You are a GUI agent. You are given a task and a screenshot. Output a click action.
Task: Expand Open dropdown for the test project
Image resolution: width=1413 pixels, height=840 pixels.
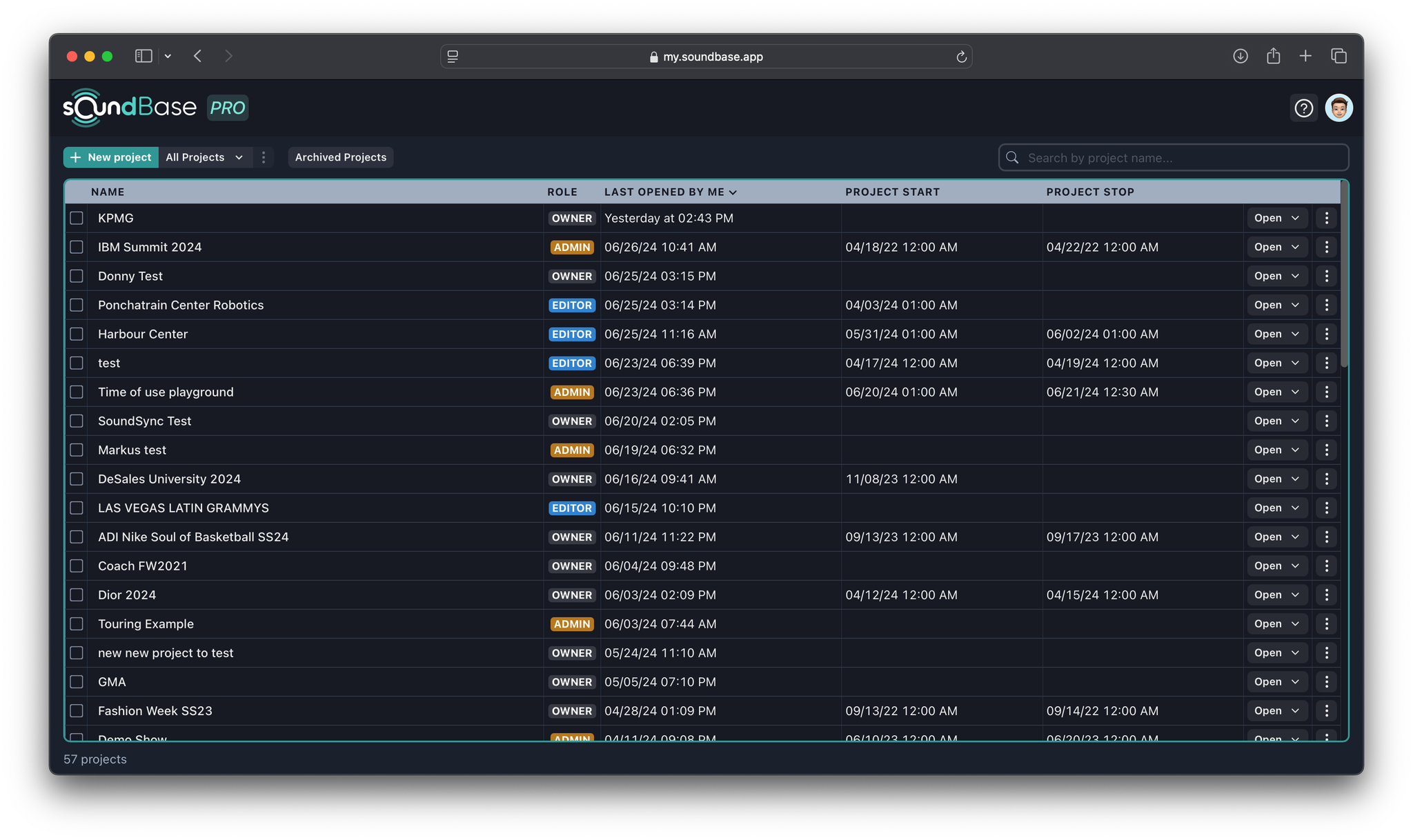tap(1276, 363)
